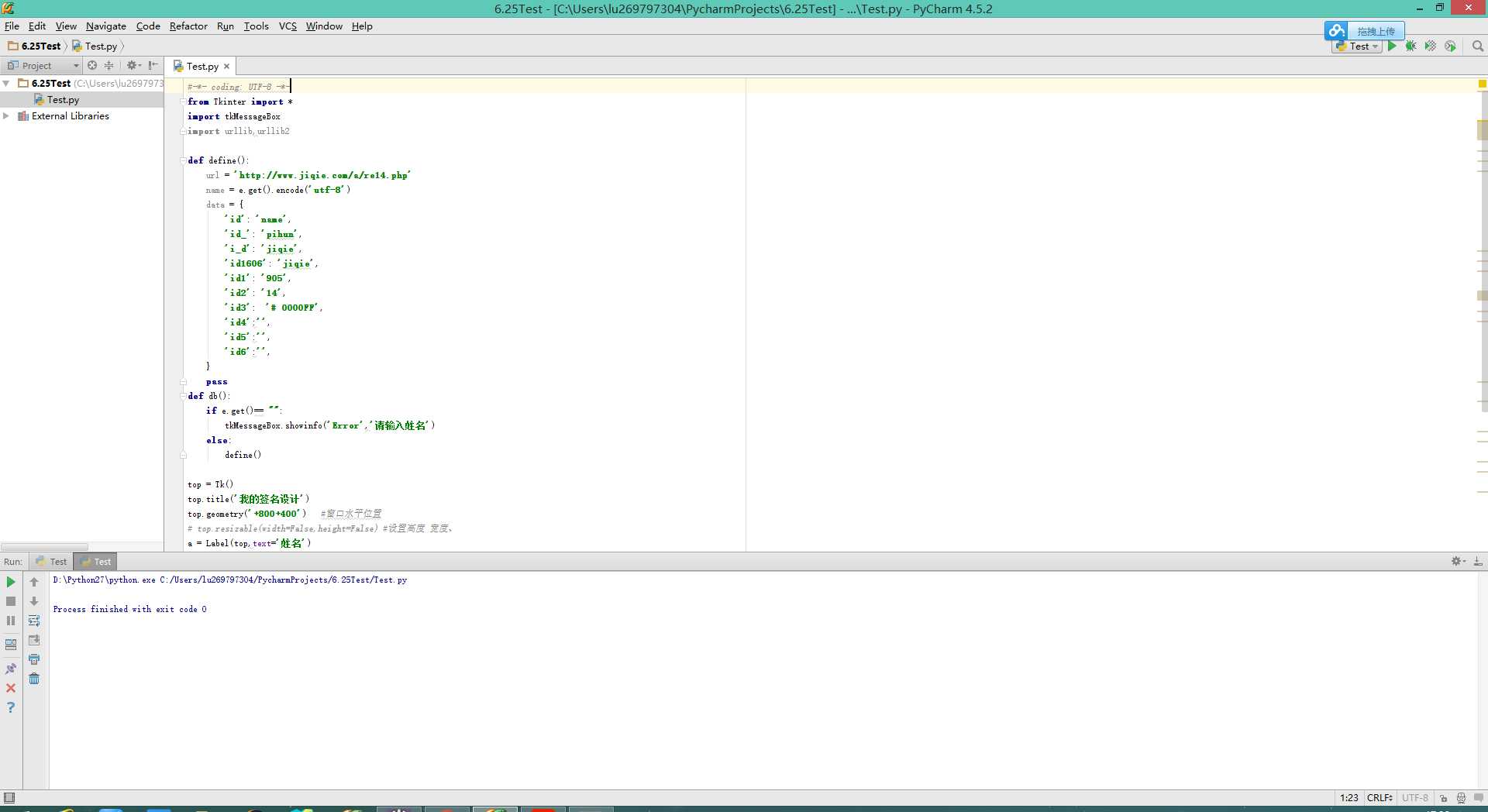Open the VCS menu
1488x812 pixels.
pos(288,26)
